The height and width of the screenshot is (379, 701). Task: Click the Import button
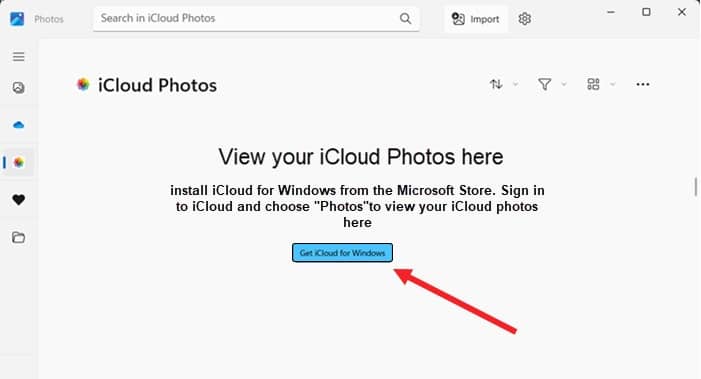tap(476, 19)
